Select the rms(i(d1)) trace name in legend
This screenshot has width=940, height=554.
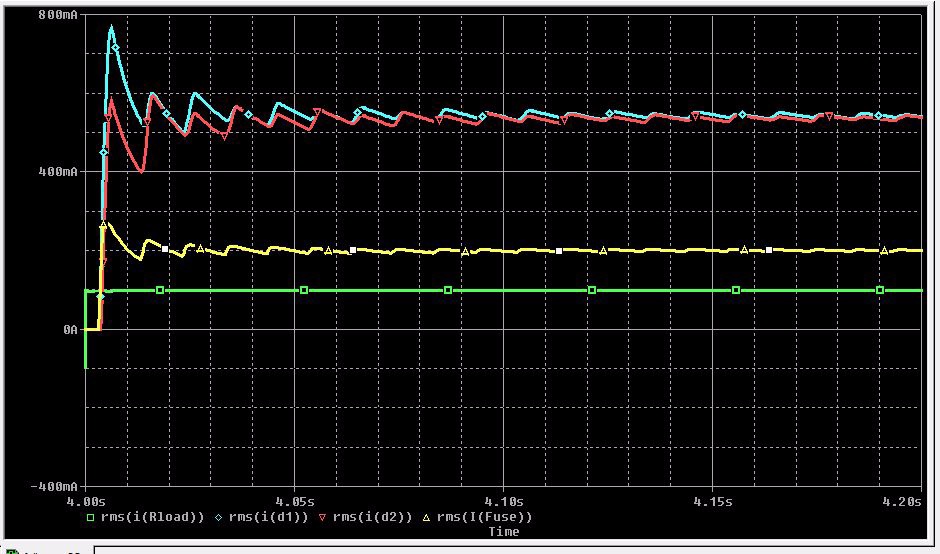pos(267,517)
